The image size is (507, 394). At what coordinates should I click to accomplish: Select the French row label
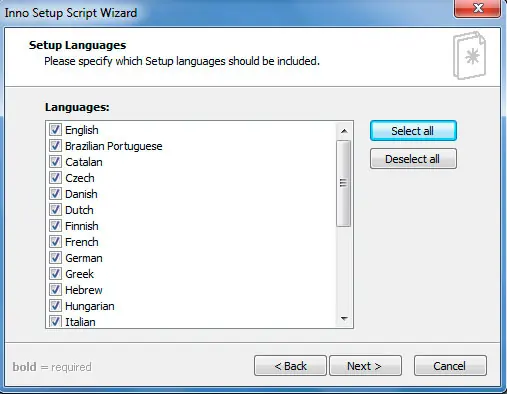tap(82, 242)
